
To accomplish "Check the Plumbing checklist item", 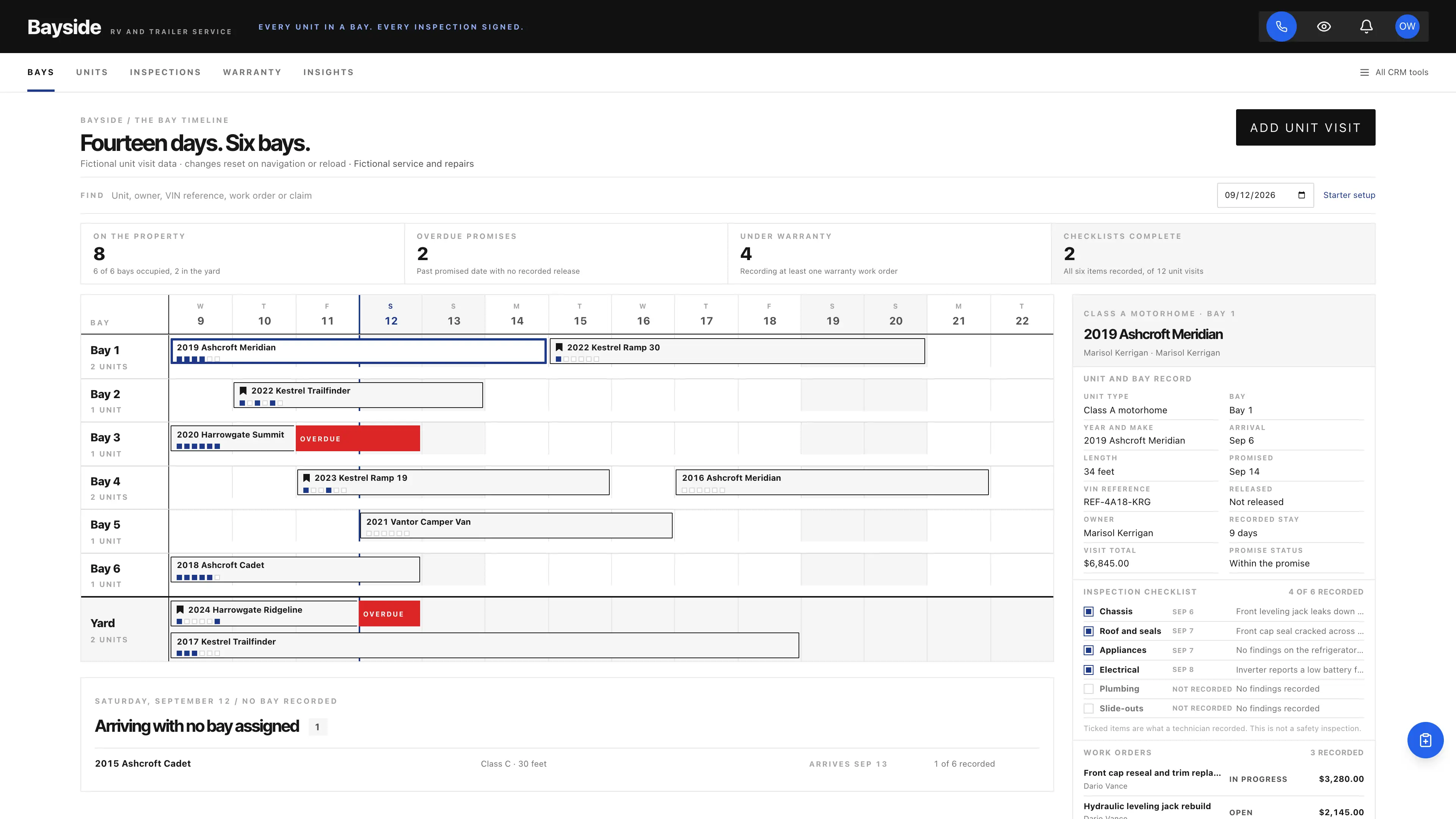I will pos(1089,689).
